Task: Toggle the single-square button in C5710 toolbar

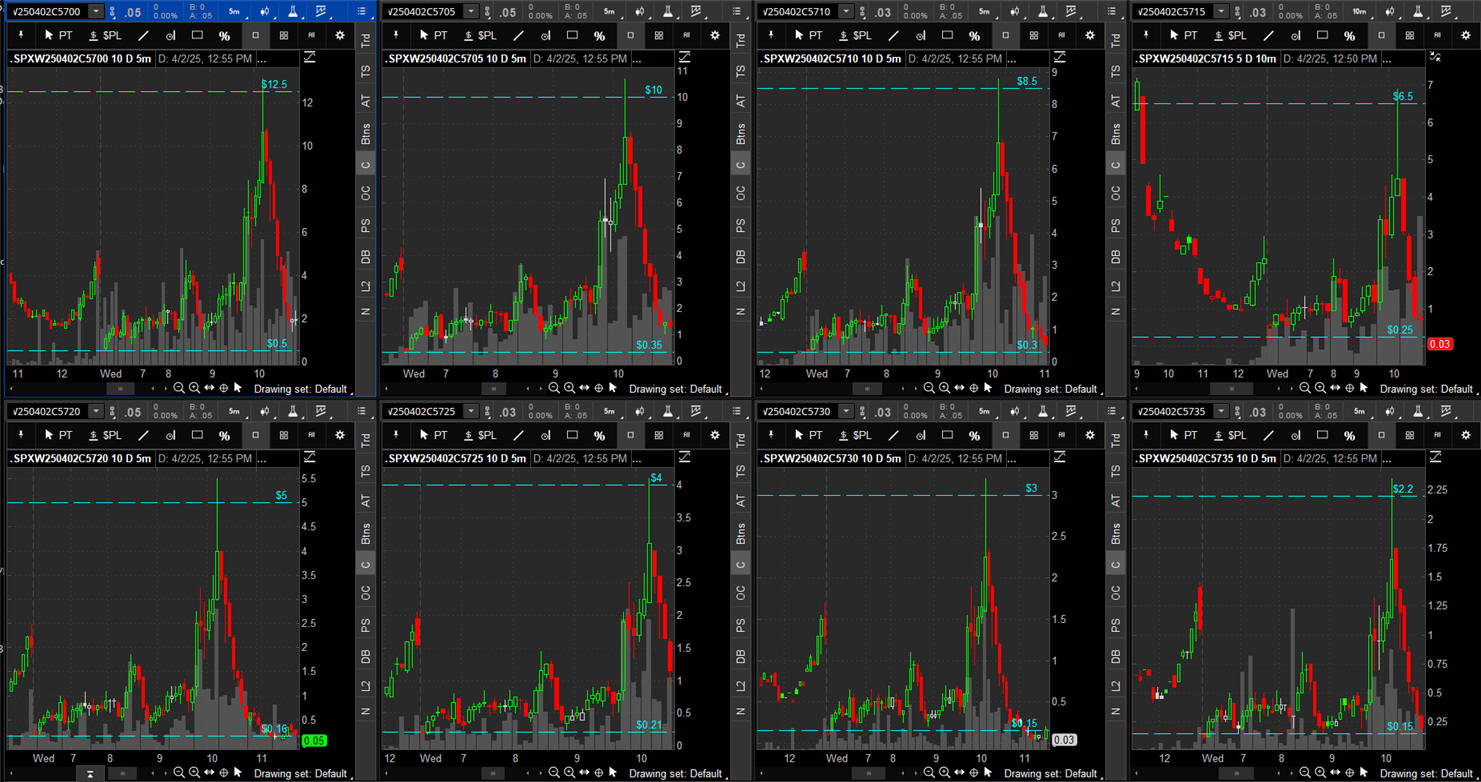Action: (x=1005, y=36)
